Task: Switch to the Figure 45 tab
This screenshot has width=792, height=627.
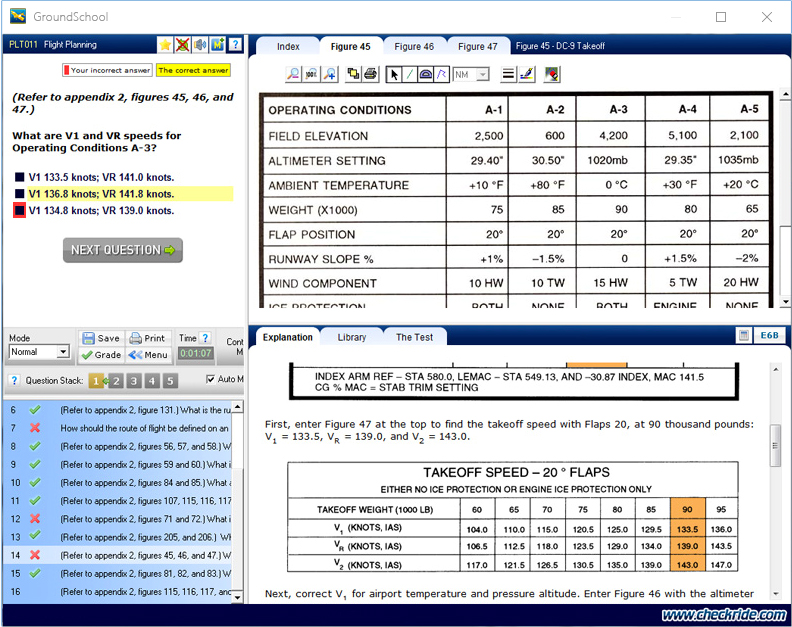Action: click(x=351, y=46)
